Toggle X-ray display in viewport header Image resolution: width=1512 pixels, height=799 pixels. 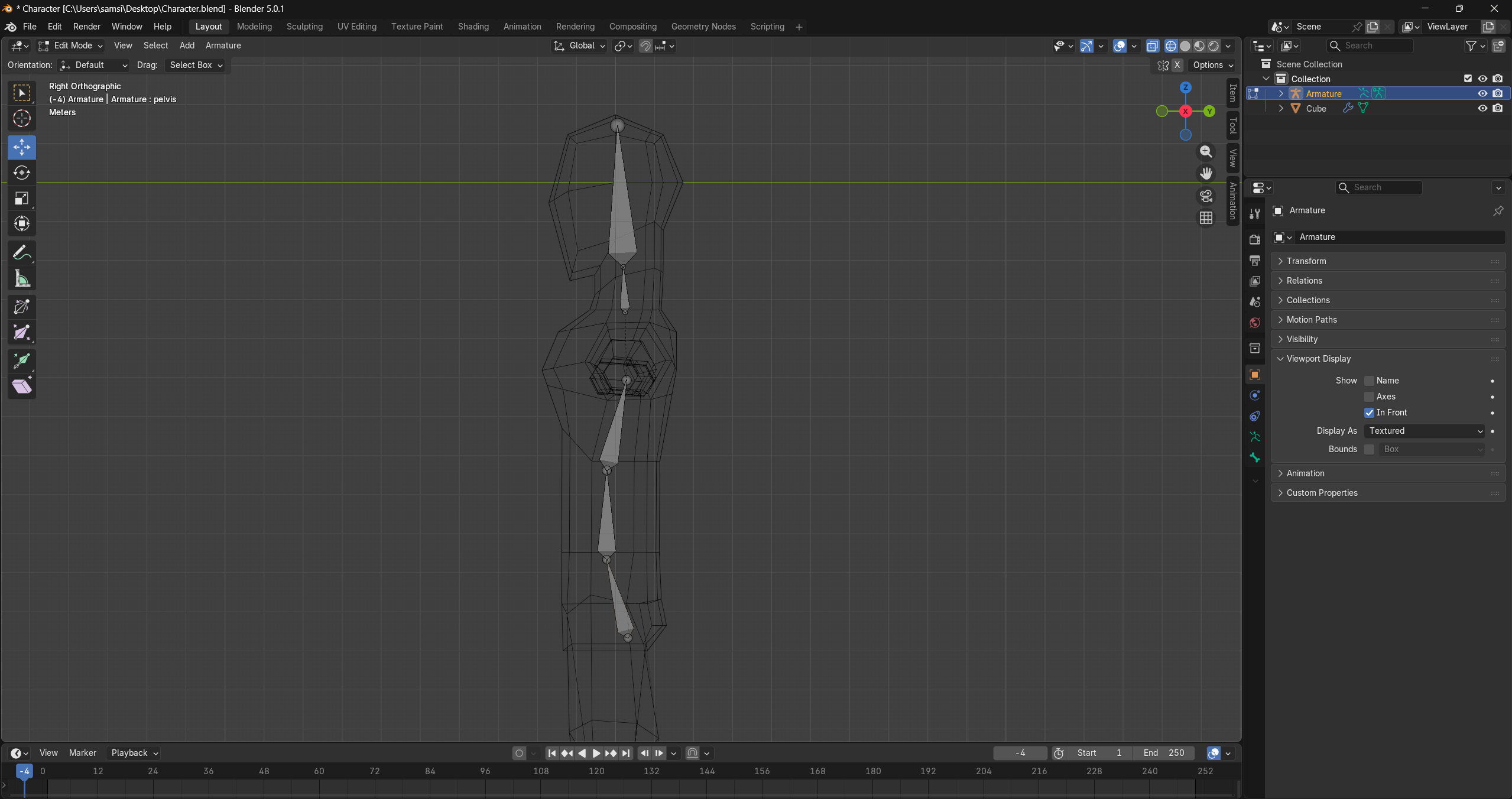click(x=1153, y=46)
